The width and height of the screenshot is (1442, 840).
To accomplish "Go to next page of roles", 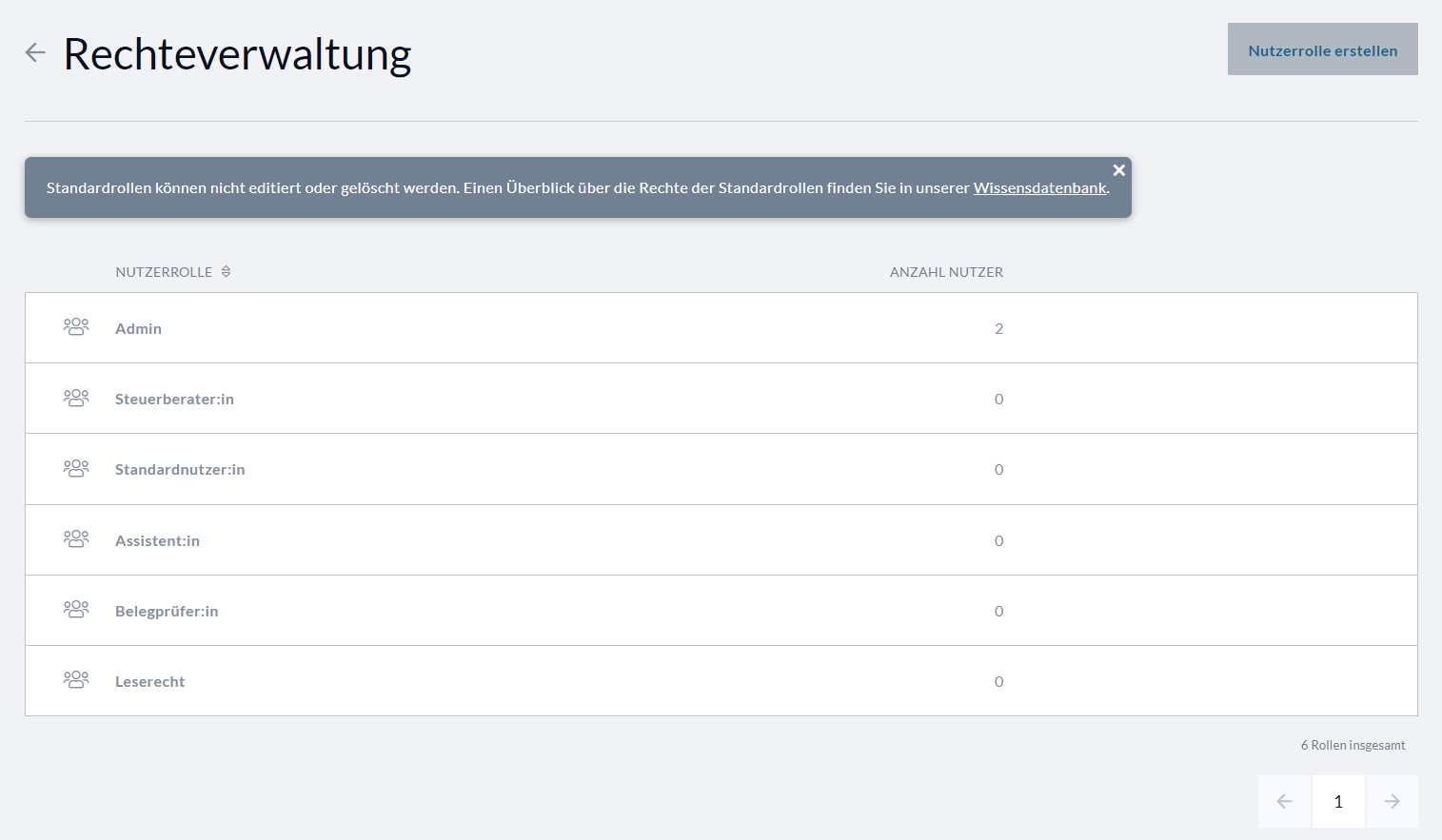I will [1392, 801].
